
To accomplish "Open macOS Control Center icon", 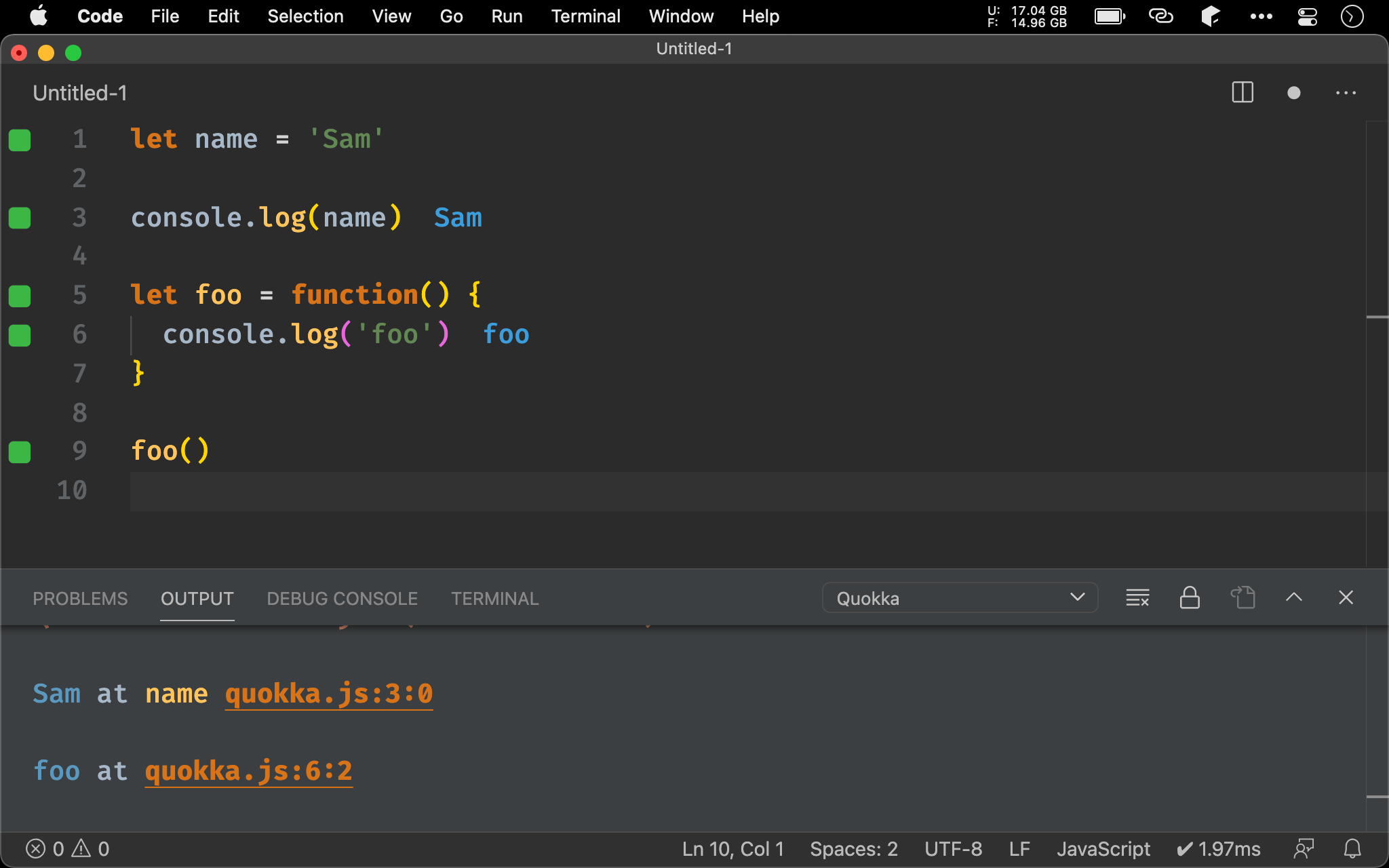I will coord(1307,16).
